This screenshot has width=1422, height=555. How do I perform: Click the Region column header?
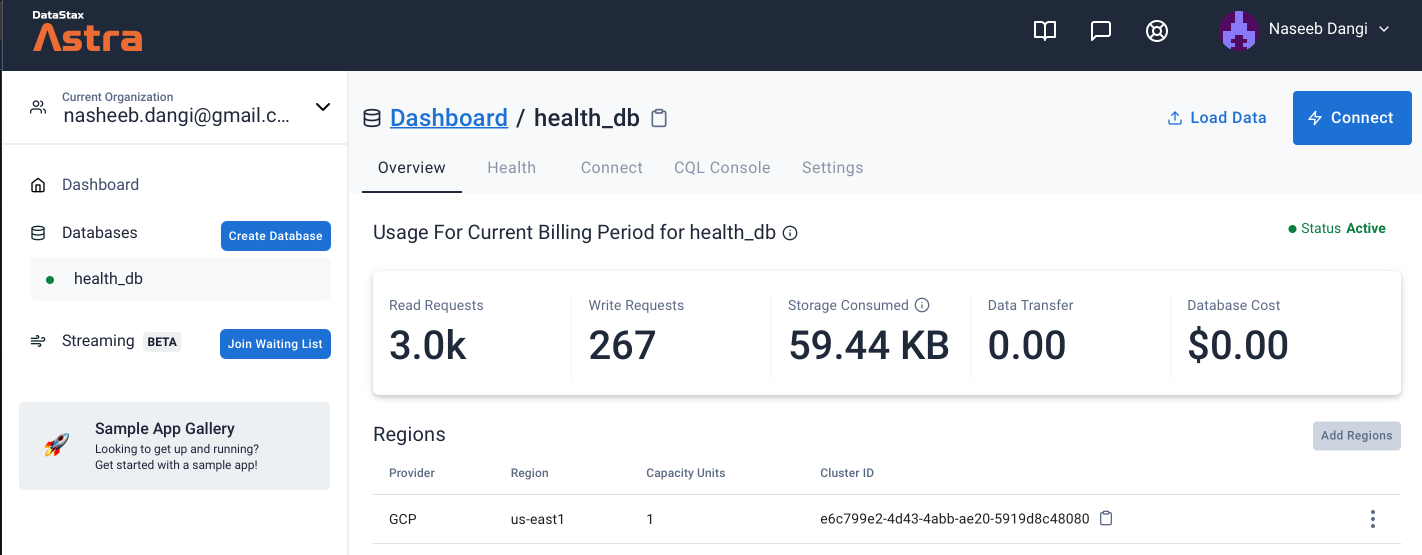pyautogui.click(x=529, y=473)
